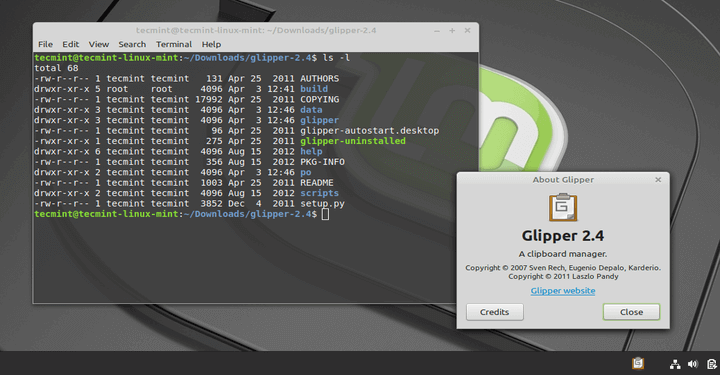
Task: Click the po directory name
Action: click(306, 173)
